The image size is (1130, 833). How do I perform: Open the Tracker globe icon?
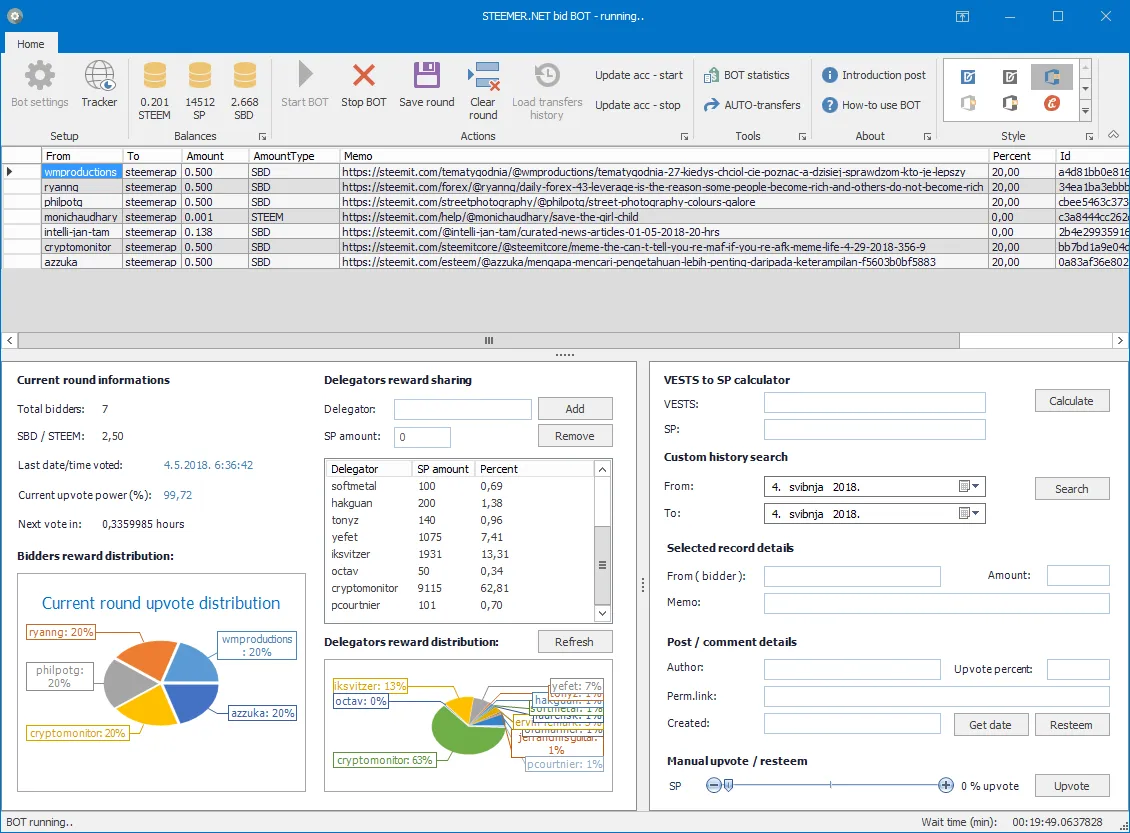click(99, 76)
